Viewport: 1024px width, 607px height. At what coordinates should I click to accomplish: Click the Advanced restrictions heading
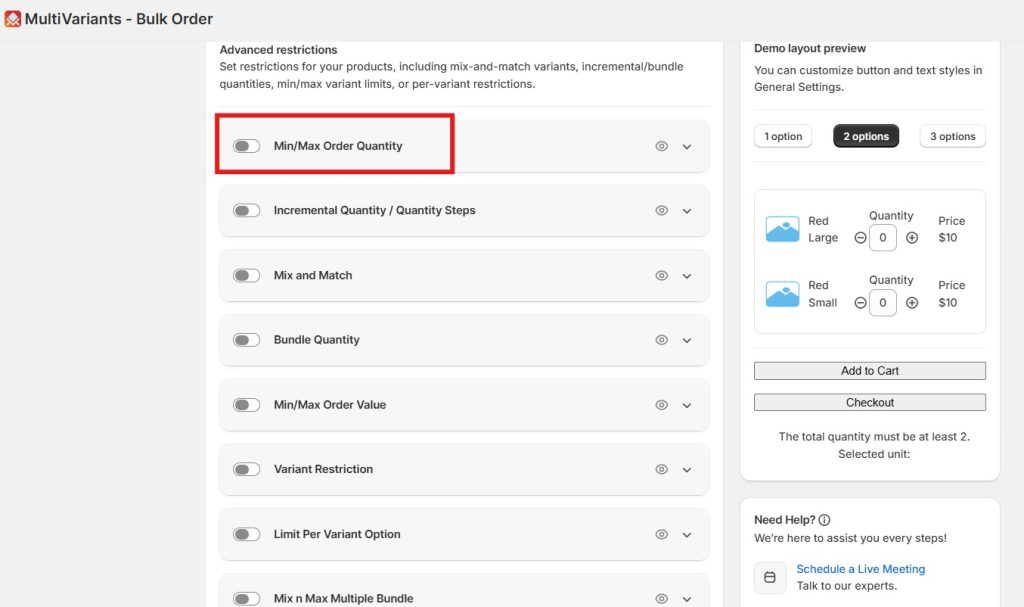click(x=278, y=50)
